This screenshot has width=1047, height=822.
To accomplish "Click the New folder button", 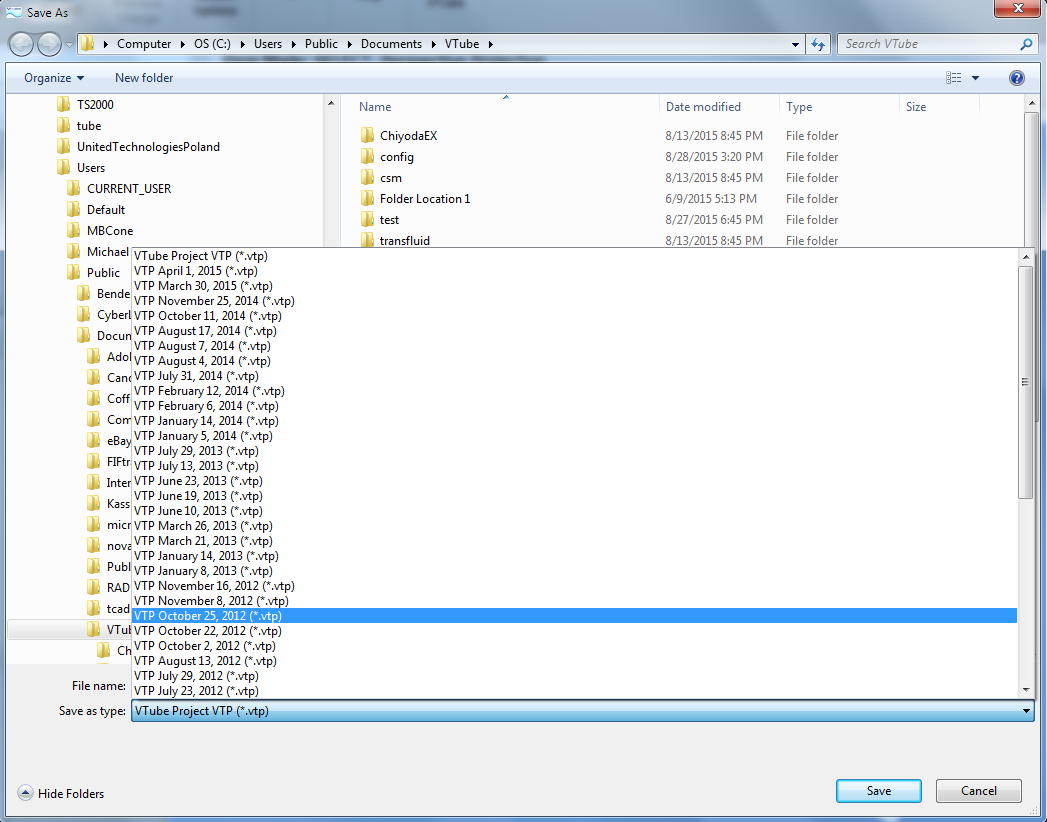I will click(x=144, y=78).
